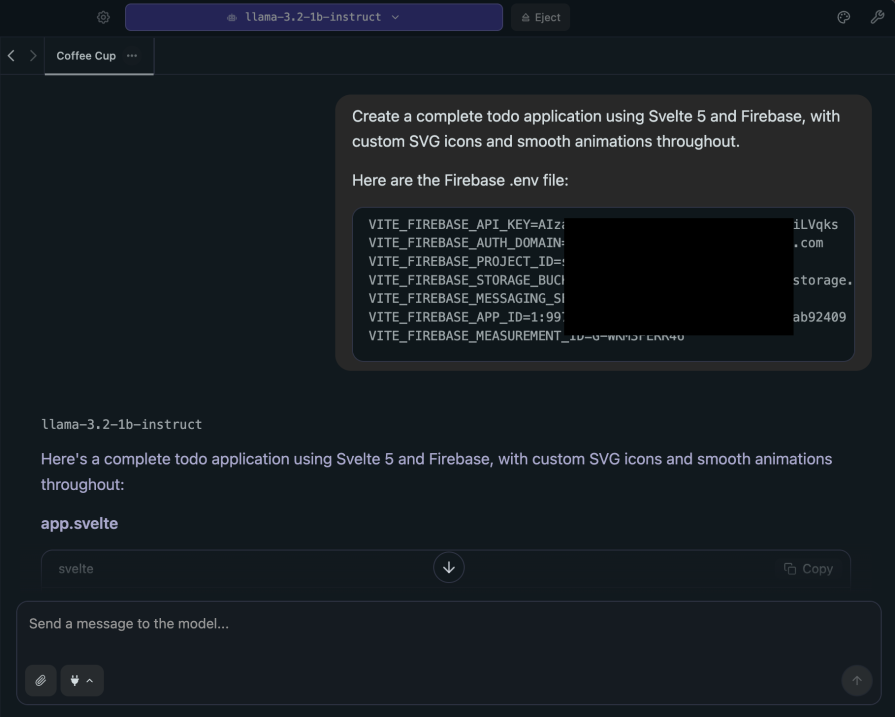This screenshot has width=895, height=717.
Task: Focus the message input field
Action: pos(440,624)
